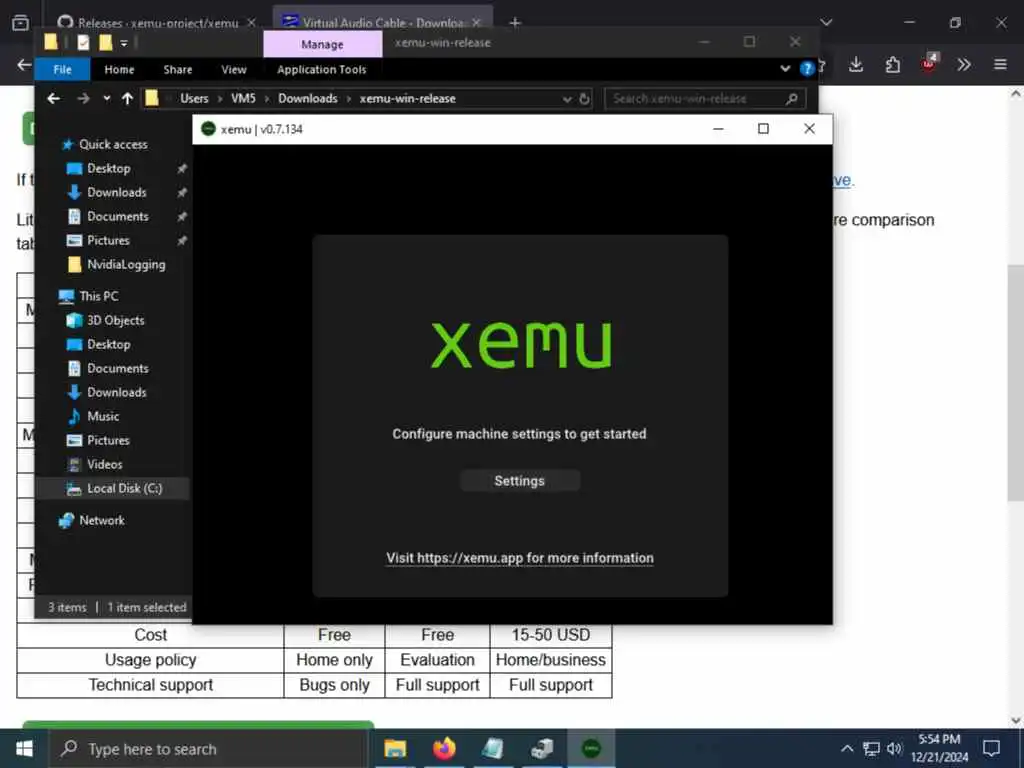1024x768 pixels.
Task: Click the uBlock Origin extension icon
Action: [x=929, y=63]
